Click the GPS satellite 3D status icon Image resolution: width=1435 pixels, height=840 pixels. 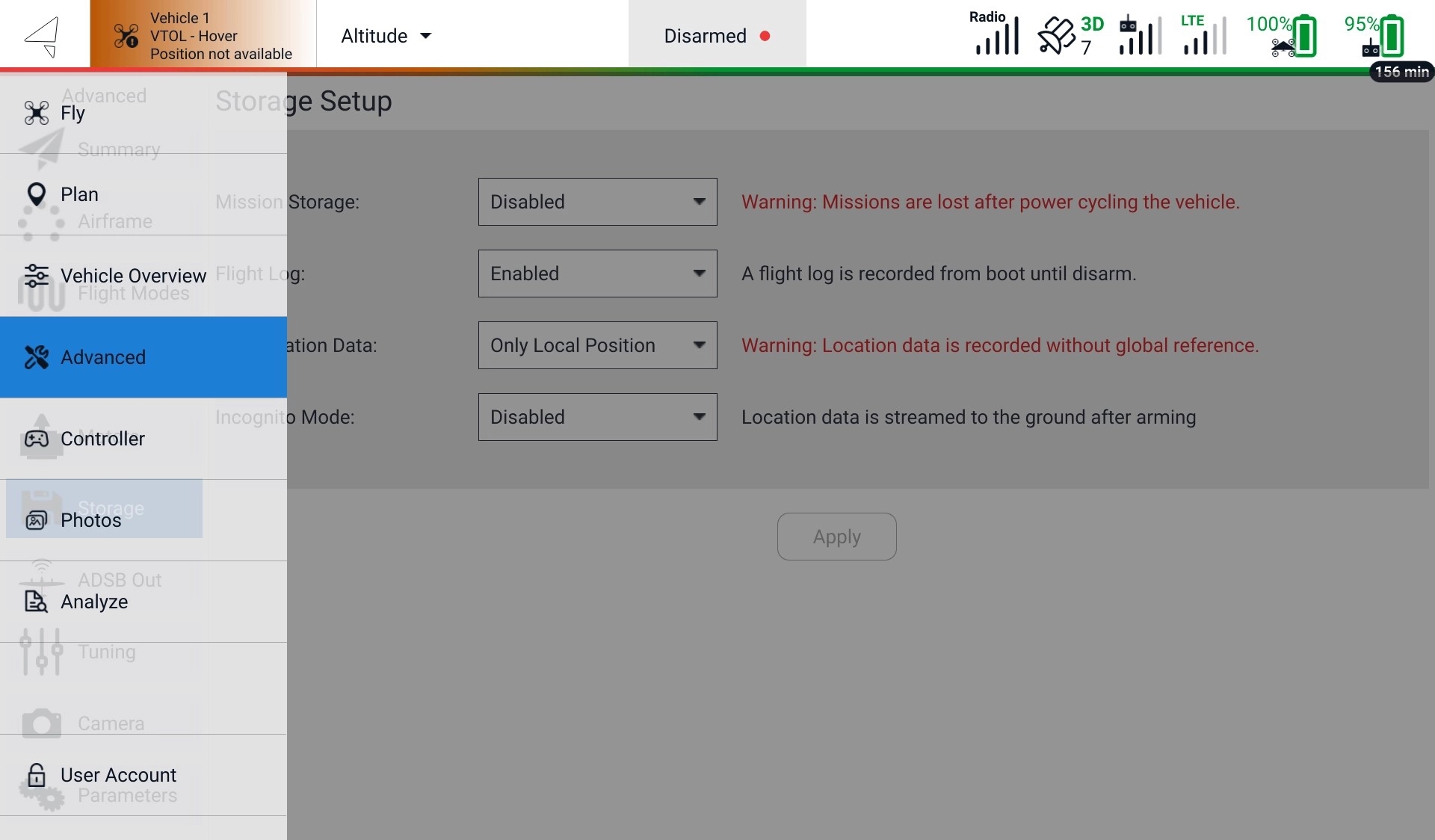pyautogui.click(x=1070, y=35)
